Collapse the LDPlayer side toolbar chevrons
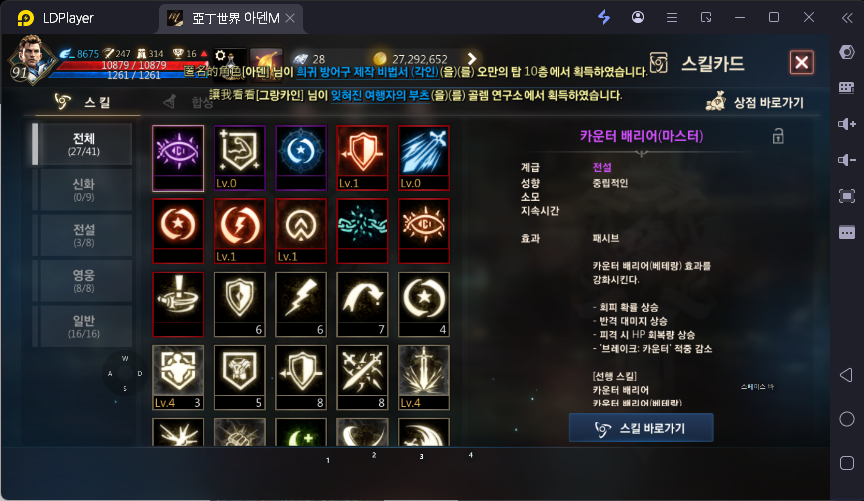 pos(847,18)
